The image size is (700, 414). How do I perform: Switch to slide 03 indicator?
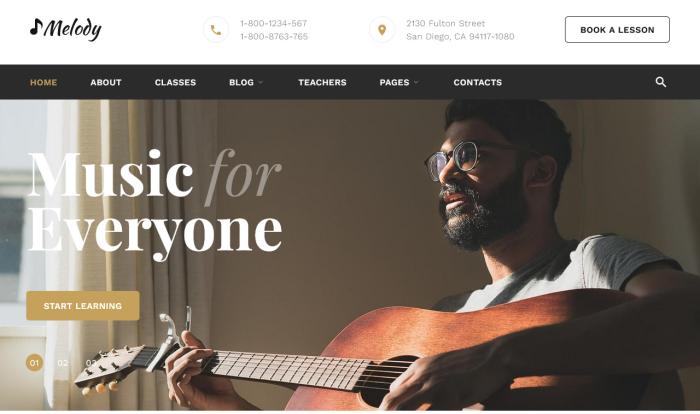point(91,363)
